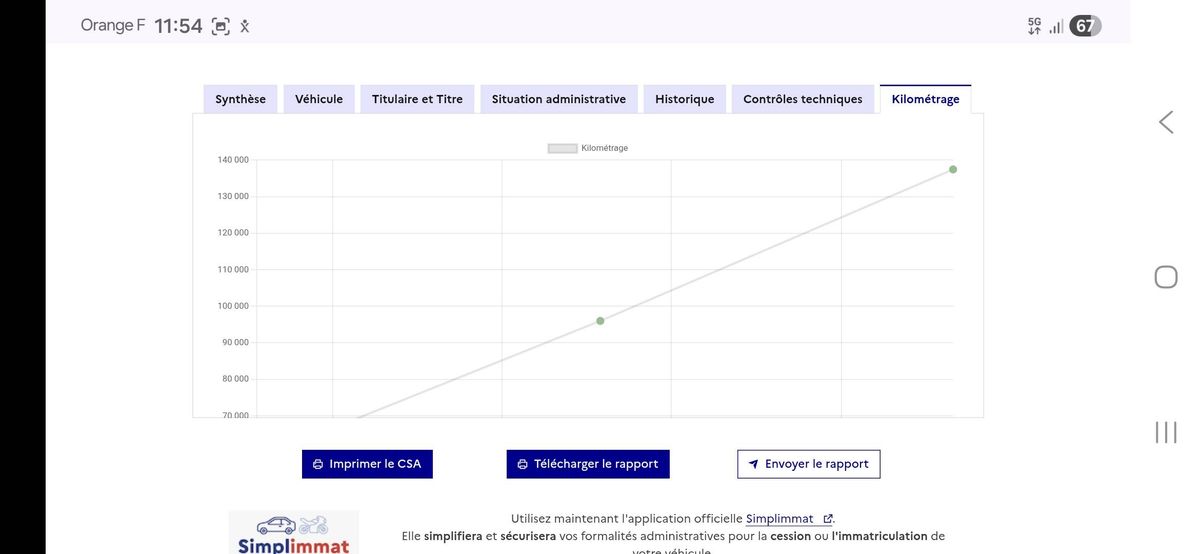Click the paper plane icon in Envoyer le rapport

(753, 464)
